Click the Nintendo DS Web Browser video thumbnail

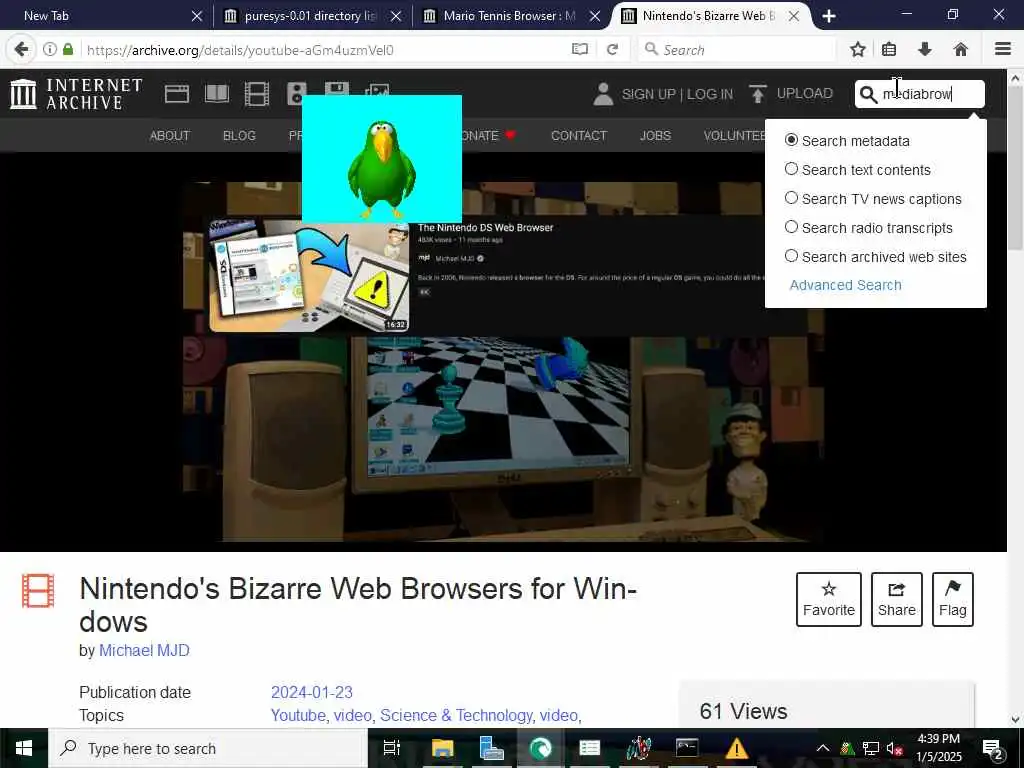(x=309, y=276)
